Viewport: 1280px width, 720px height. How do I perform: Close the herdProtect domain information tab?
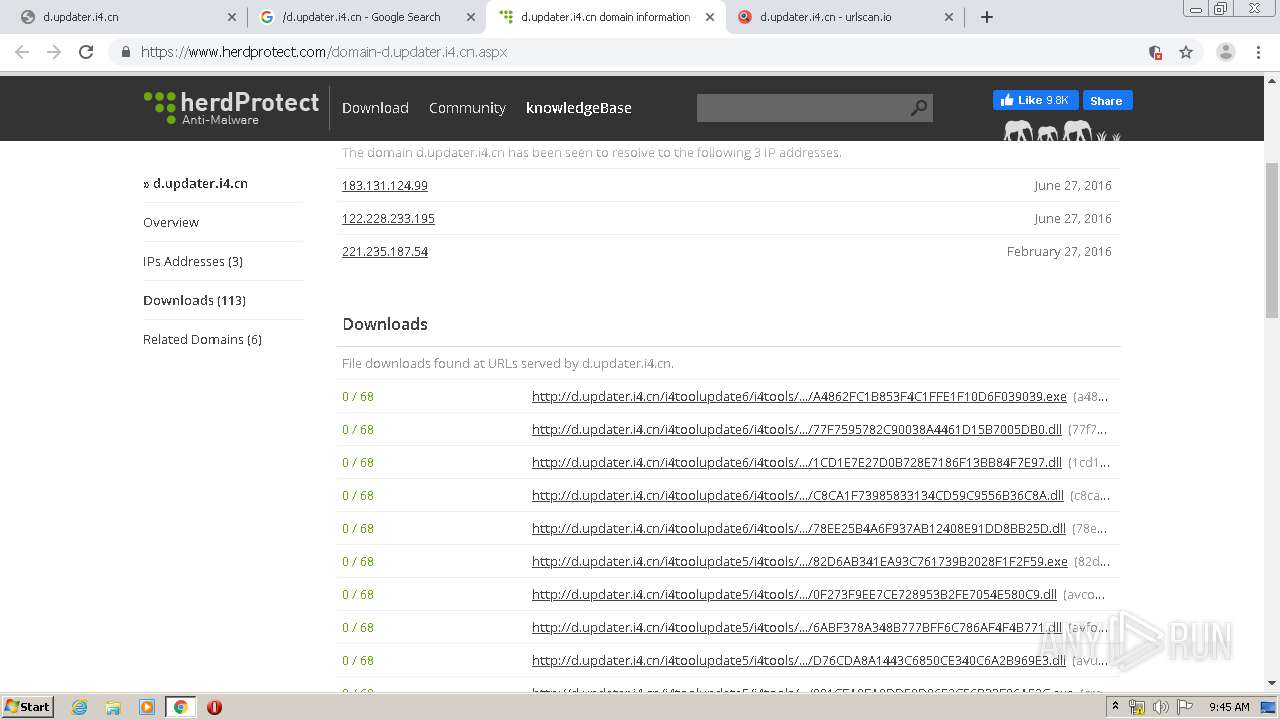tap(710, 17)
